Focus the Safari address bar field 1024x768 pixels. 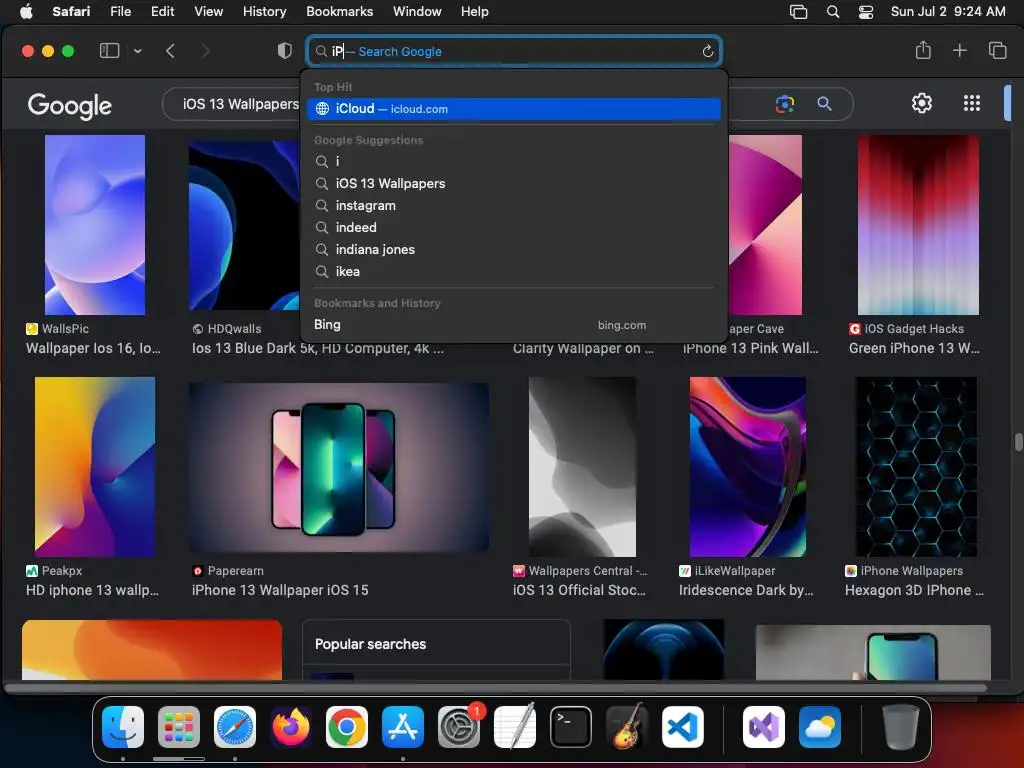pos(514,52)
